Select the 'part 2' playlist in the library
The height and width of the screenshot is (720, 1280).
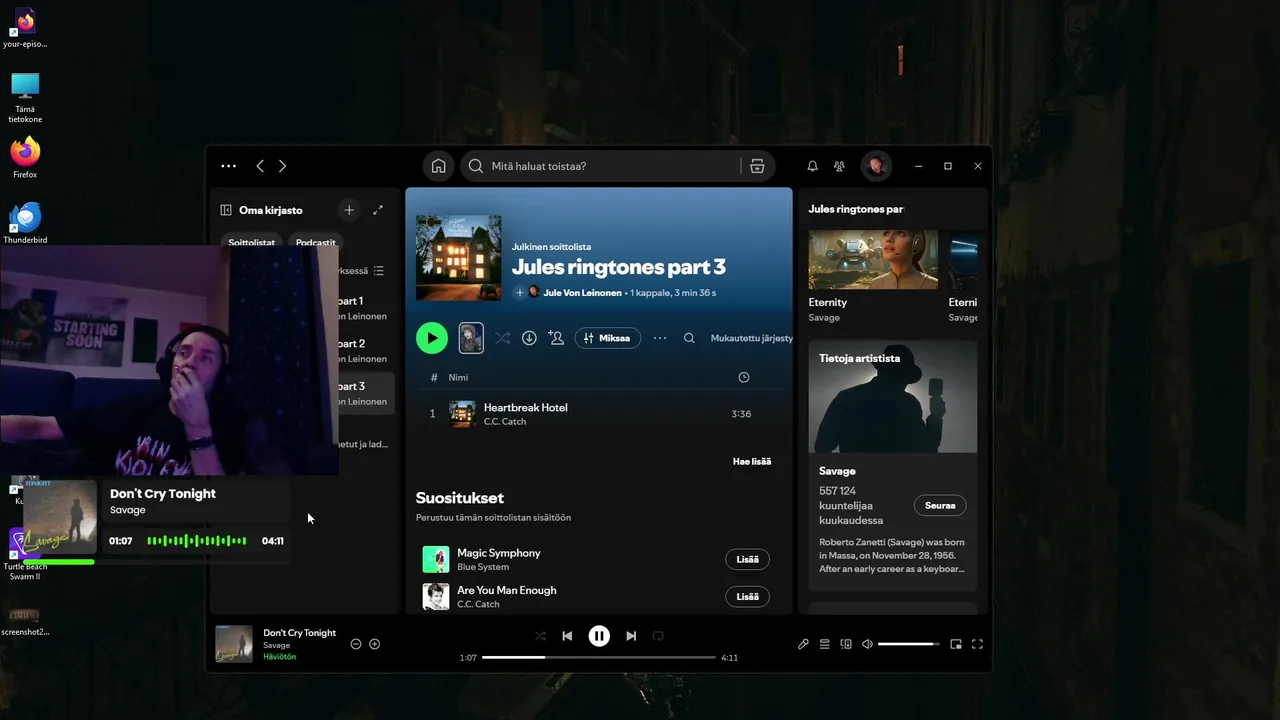point(364,351)
